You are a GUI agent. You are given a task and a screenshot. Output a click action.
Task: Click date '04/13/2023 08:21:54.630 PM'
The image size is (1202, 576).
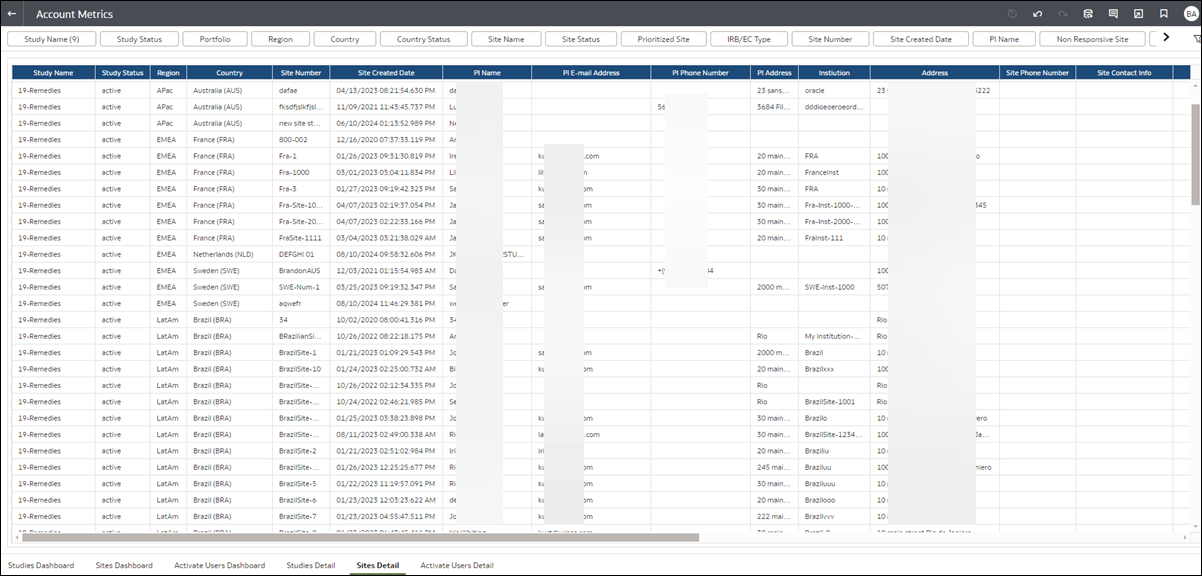pyautogui.click(x=386, y=90)
